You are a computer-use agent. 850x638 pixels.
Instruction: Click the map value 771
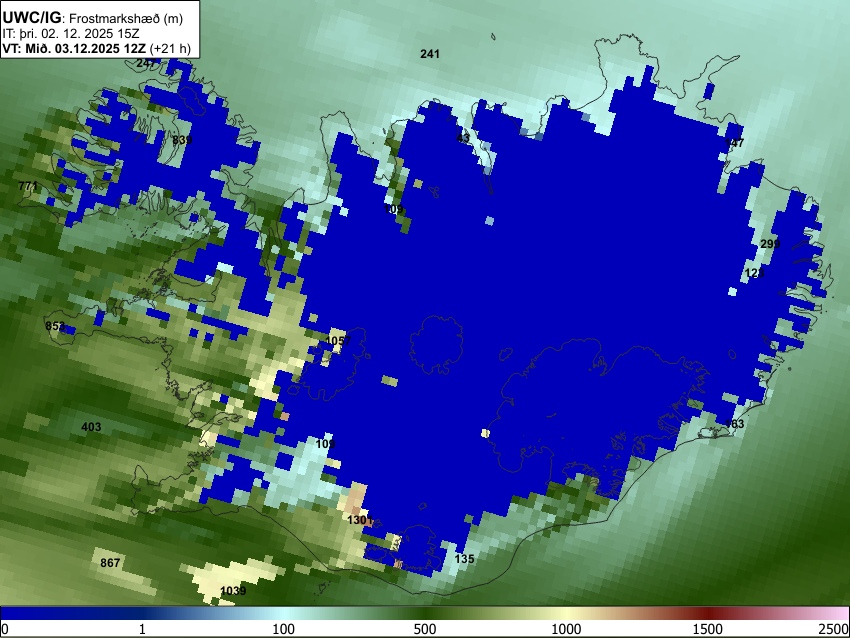pos(28,186)
